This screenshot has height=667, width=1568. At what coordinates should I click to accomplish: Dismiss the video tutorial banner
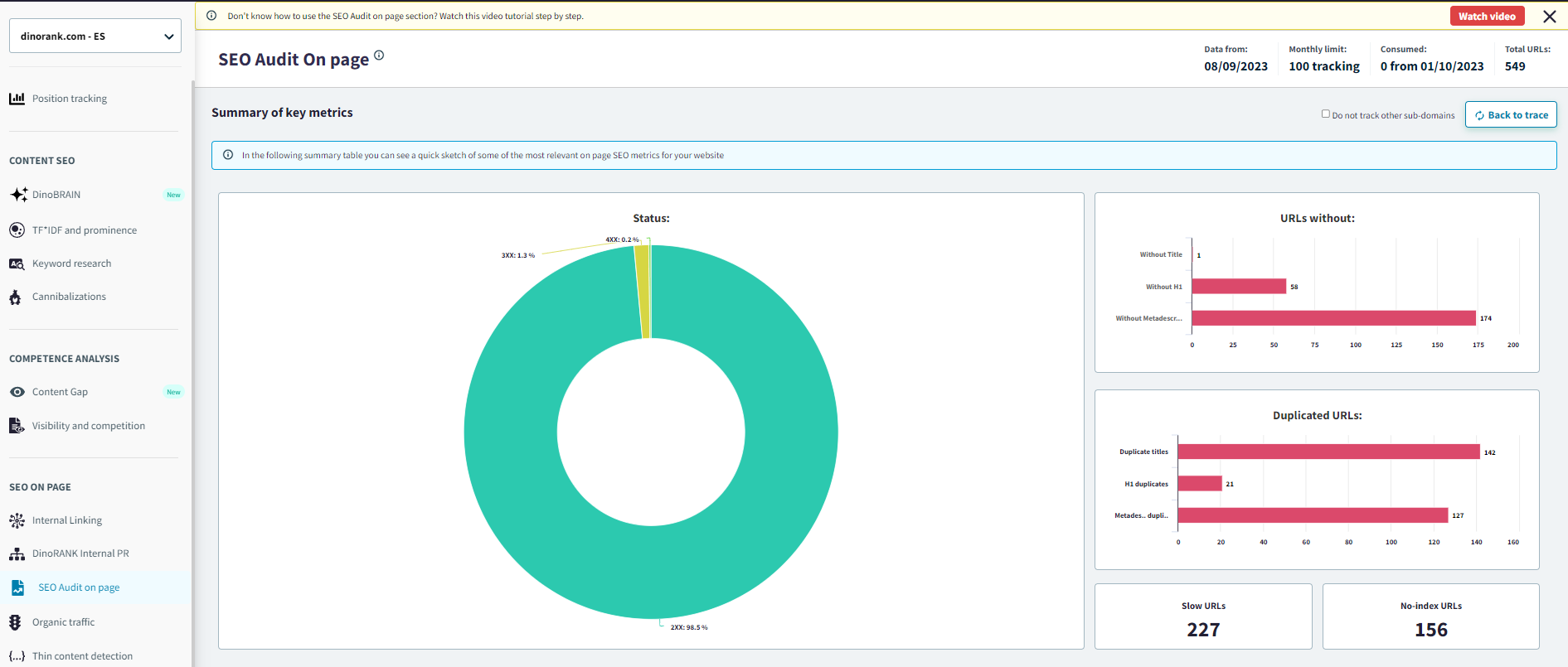[x=1549, y=17]
